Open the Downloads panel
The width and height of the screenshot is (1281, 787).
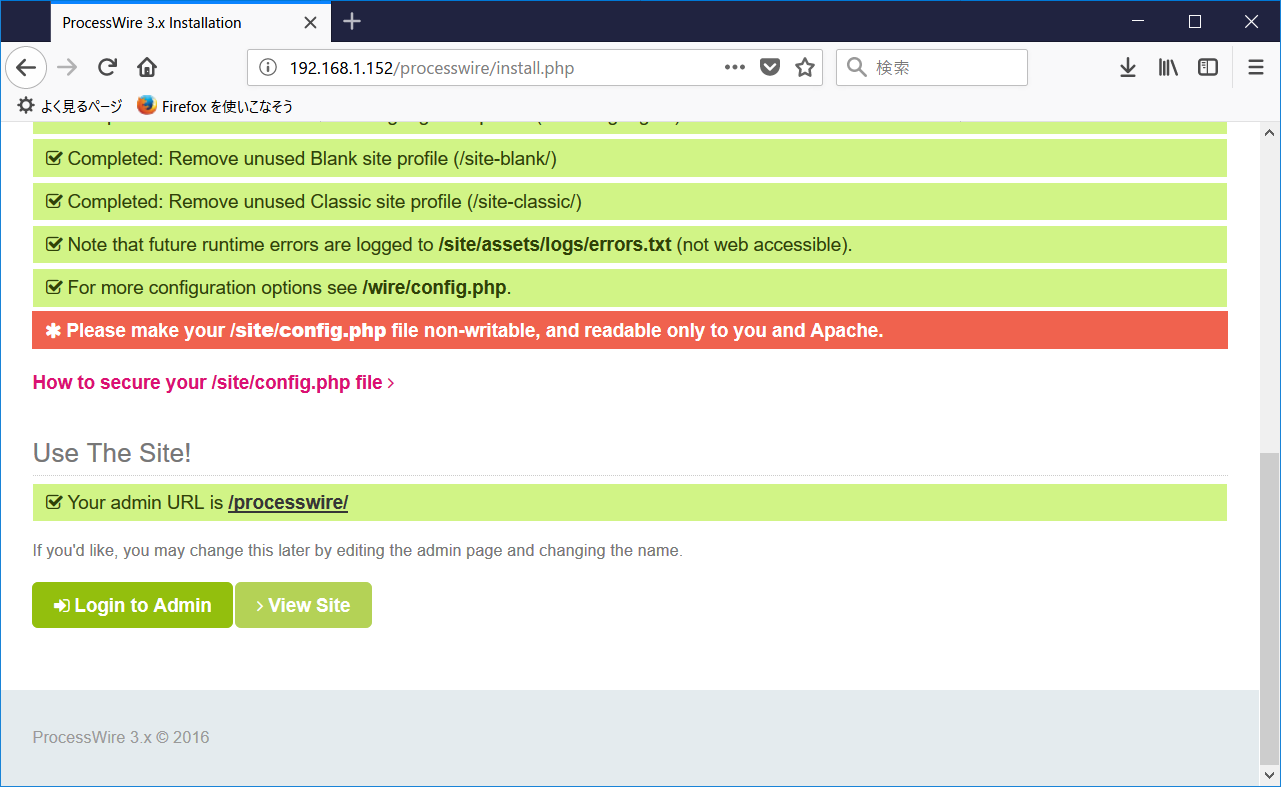[x=1128, y=67]
